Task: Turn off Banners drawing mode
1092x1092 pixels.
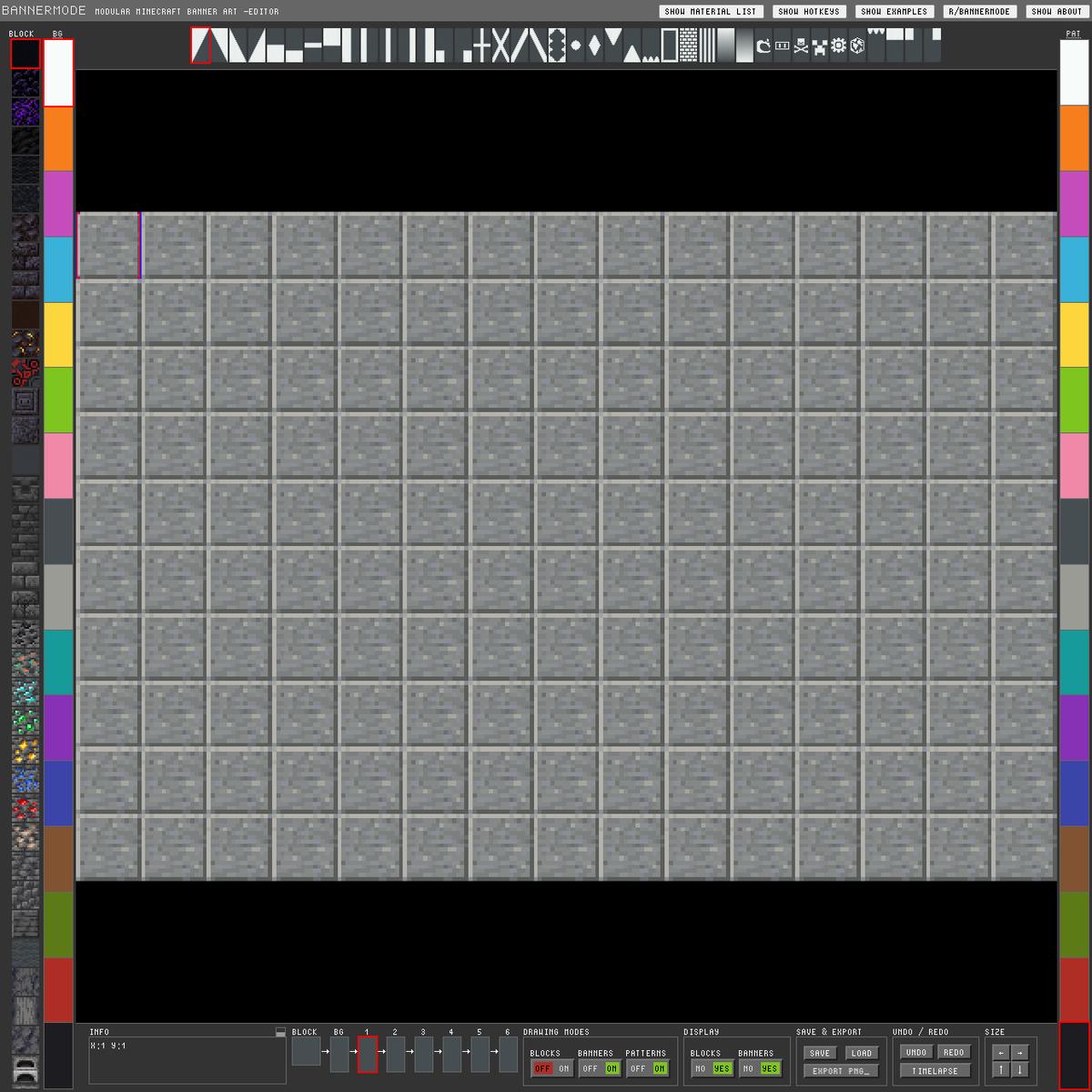Action: click(590, 1068)
